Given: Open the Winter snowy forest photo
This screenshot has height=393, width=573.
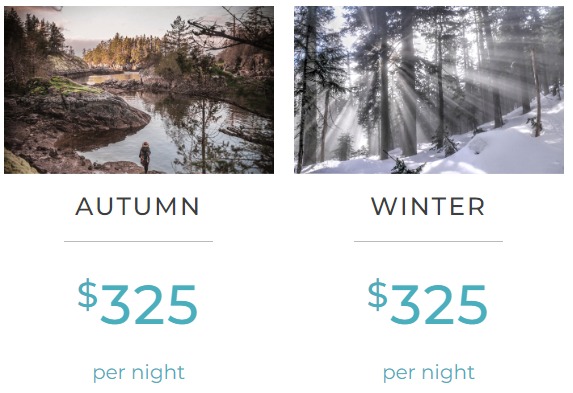Looking at the screenshot, I should (x=429, y=90).
